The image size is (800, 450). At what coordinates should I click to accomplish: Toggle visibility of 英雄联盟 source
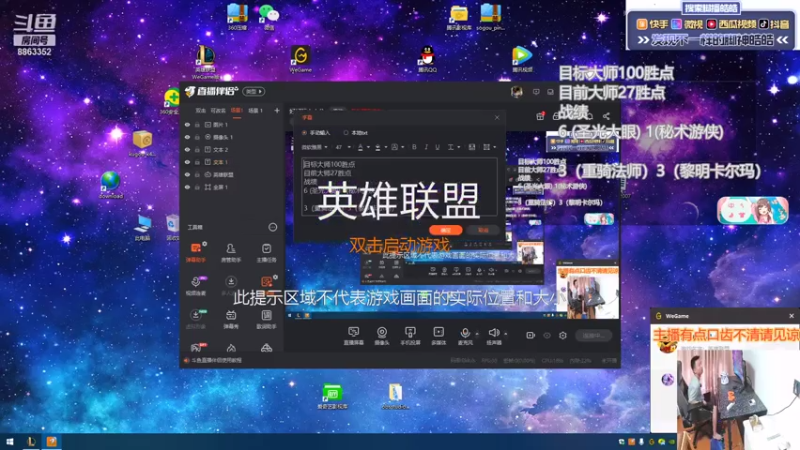pyautogui.click(x=187, y=174)
